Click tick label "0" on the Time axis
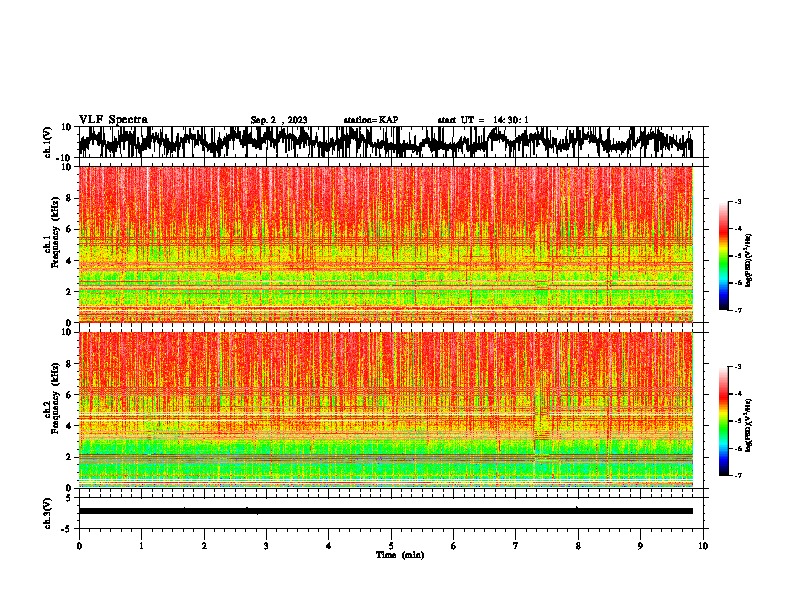The width and height of the screenshot is (792, 612). [79, 546]
